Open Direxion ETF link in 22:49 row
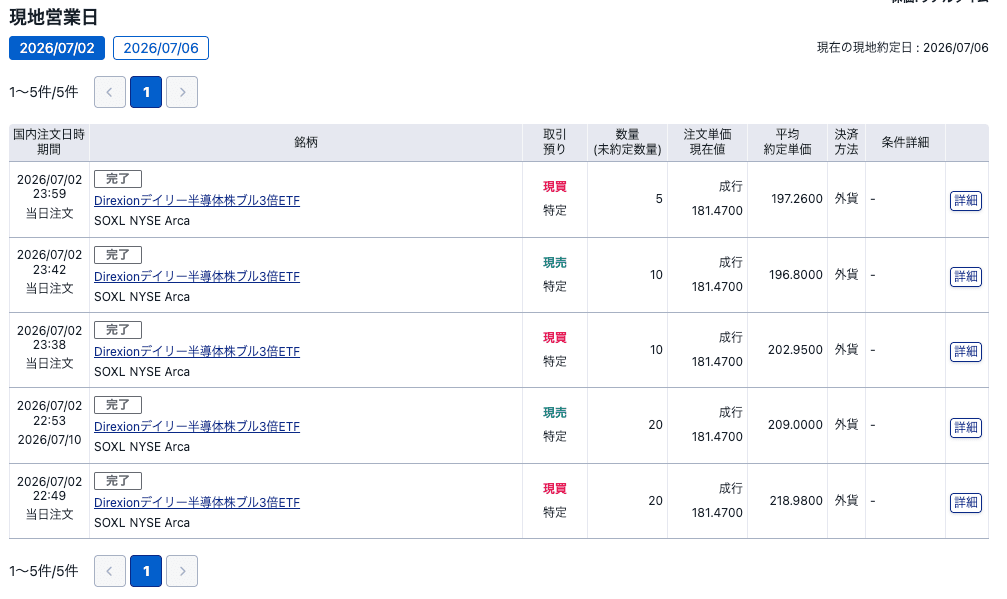The width and height of the screenshot is (1007, 599). click(197, 502)
